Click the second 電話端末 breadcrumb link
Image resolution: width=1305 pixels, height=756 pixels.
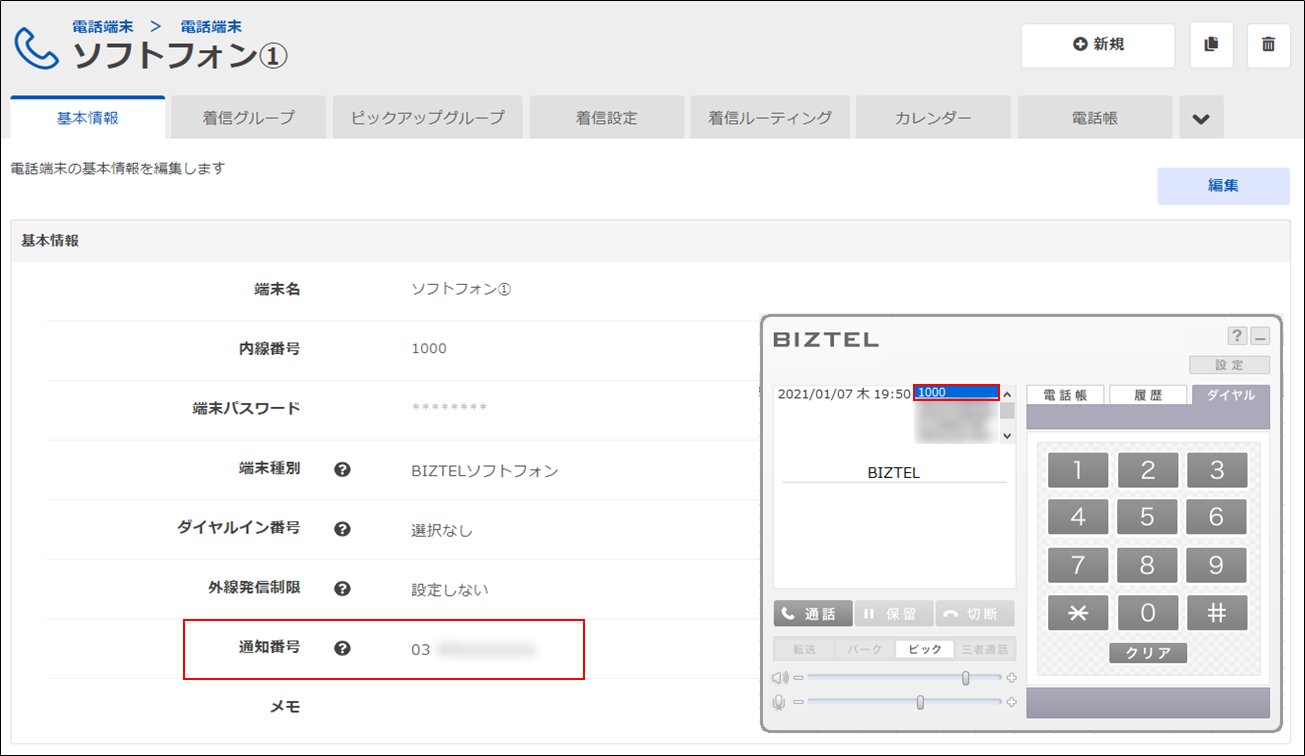pyautogui.click(x=211, y=27)
